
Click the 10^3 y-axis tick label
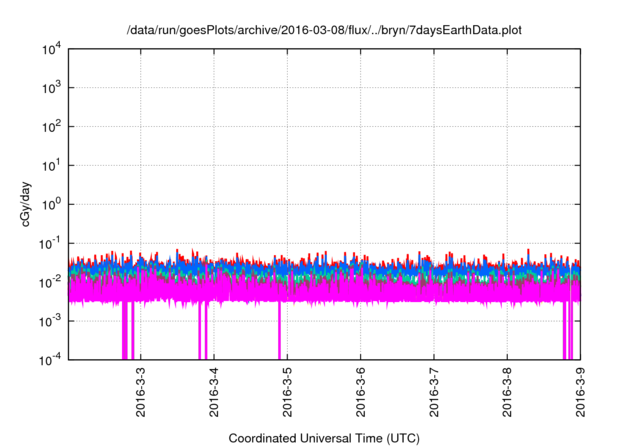52,87
